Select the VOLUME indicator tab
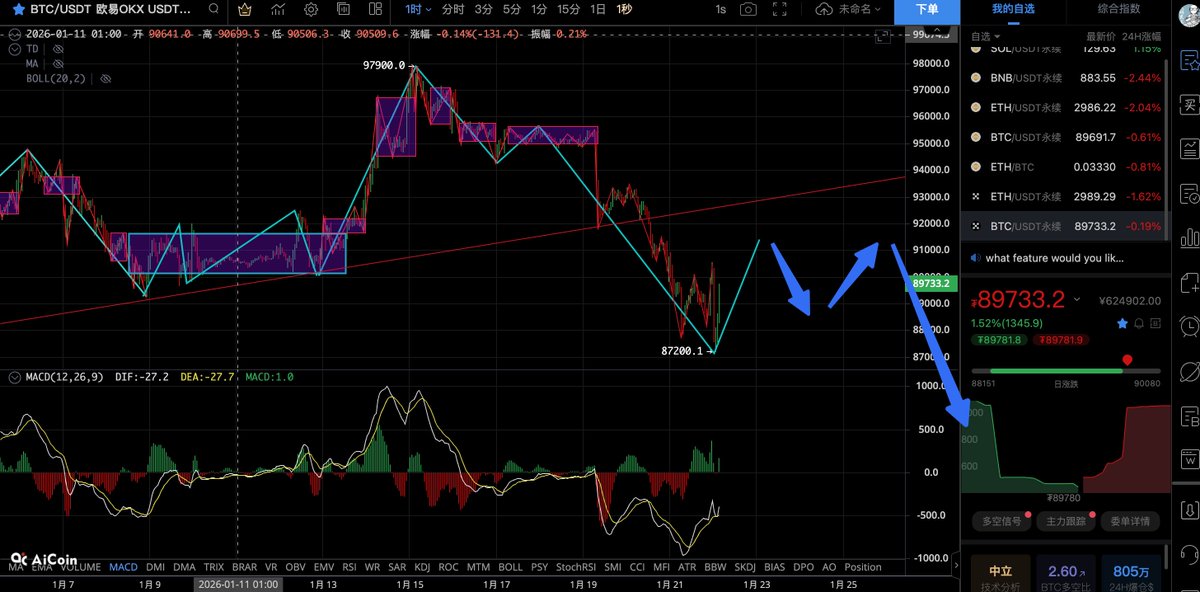Screen dimensions: 1200x592 80,567
